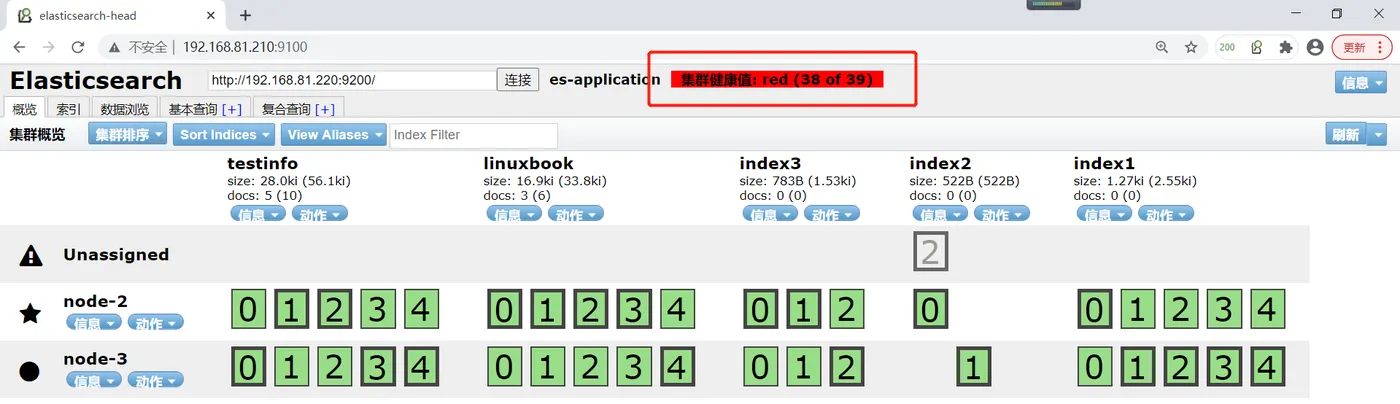Open the browser profile avatar
Screen dimensions: 1400x404
click(1315, 47)
